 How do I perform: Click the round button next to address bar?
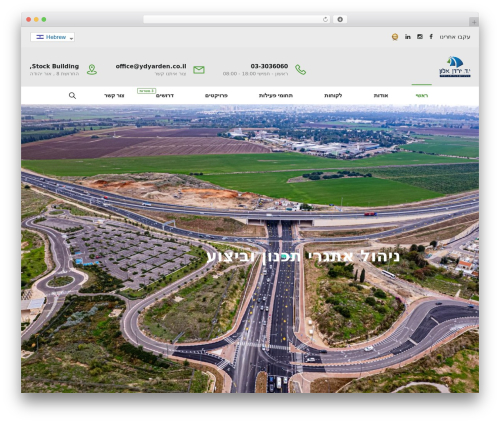coord(340,19)
